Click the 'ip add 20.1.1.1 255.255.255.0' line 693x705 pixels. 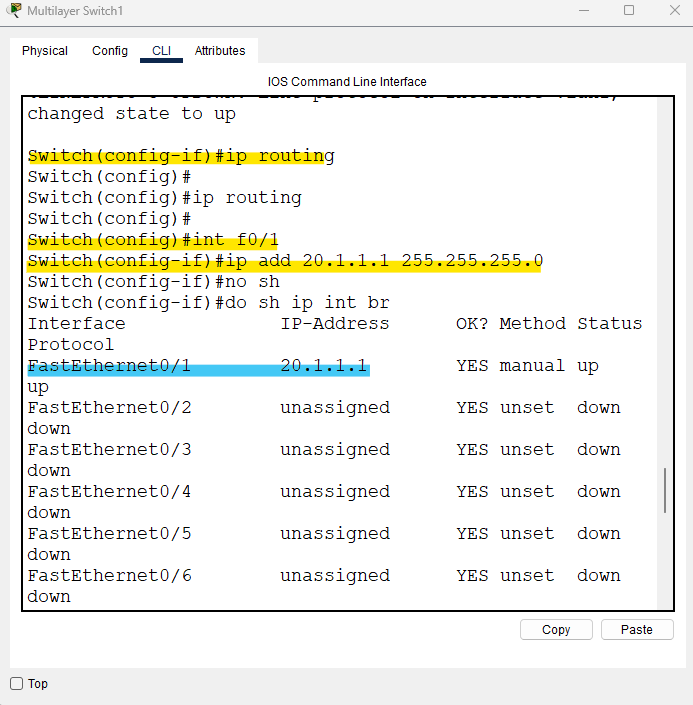(285, 261)
